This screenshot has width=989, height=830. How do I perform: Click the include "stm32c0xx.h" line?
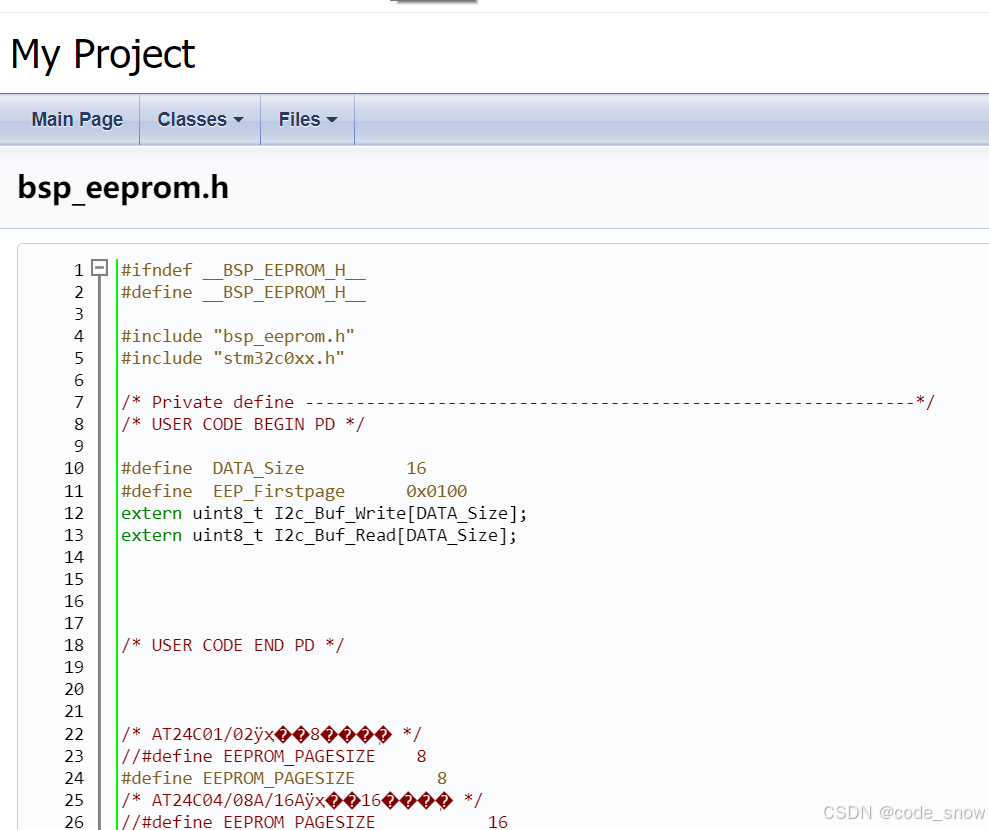(x=233, y=358)
